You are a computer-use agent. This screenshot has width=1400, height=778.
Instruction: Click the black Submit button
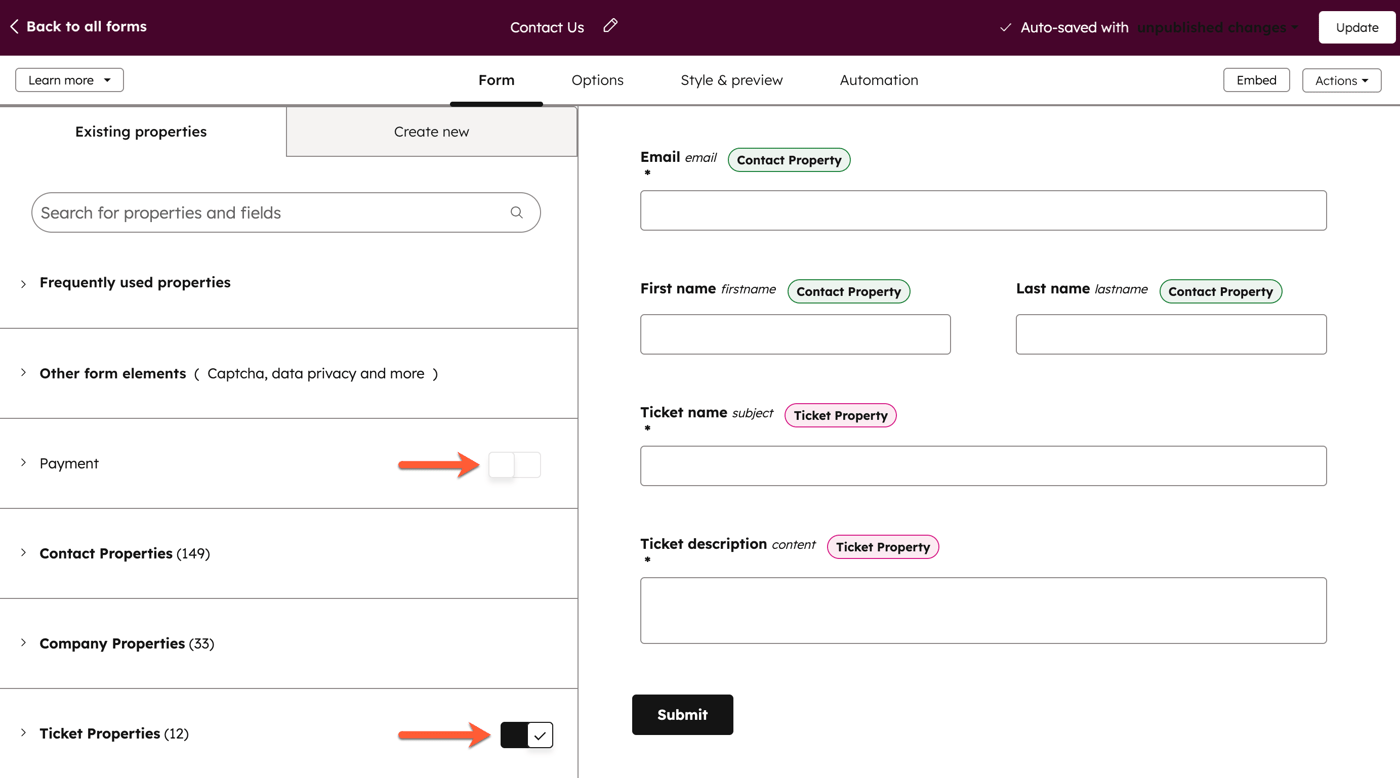point(682,715)
